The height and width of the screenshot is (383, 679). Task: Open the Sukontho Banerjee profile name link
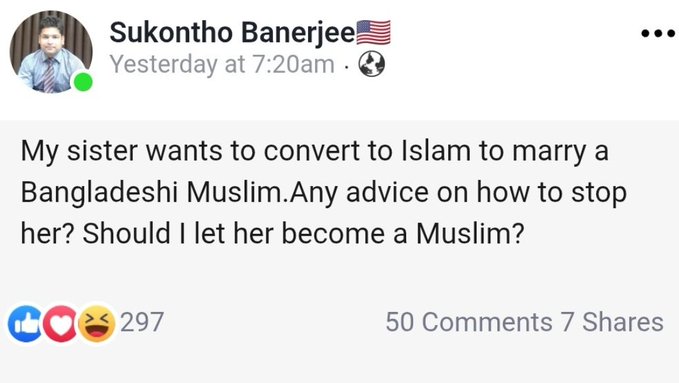click(x=233, y=32)
